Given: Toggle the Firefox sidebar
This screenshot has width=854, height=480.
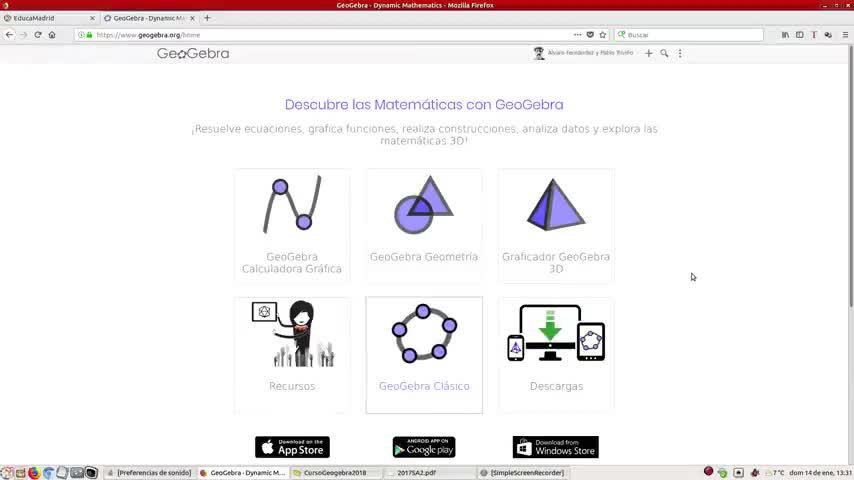Looking at the screenshot, I should click(799, 34).
